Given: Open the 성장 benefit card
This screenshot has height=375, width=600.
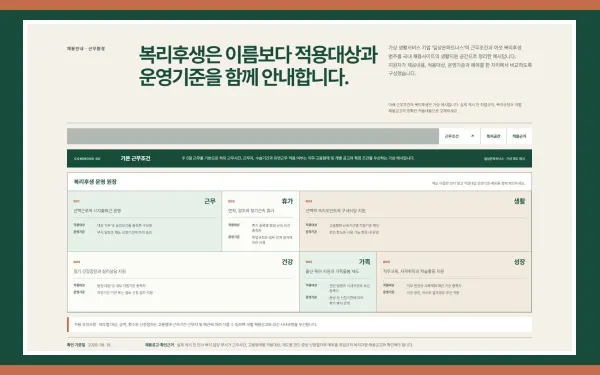Looking at the screenshot, I should [454, 282].
